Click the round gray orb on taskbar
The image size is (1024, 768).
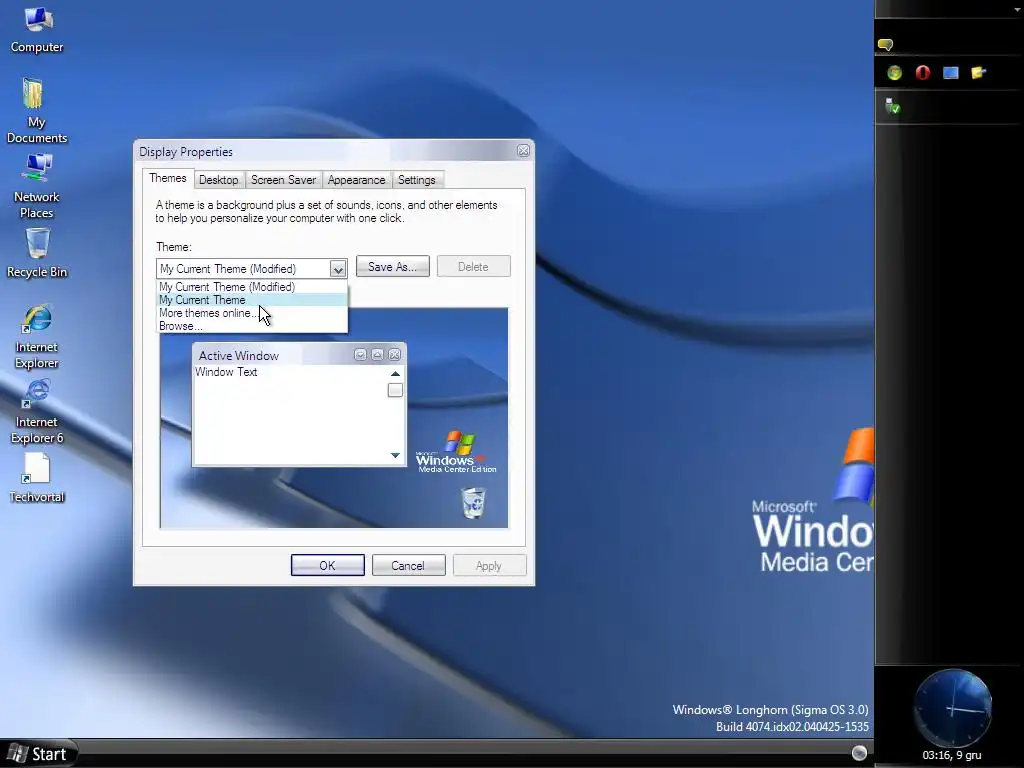(x=859, y=753)
